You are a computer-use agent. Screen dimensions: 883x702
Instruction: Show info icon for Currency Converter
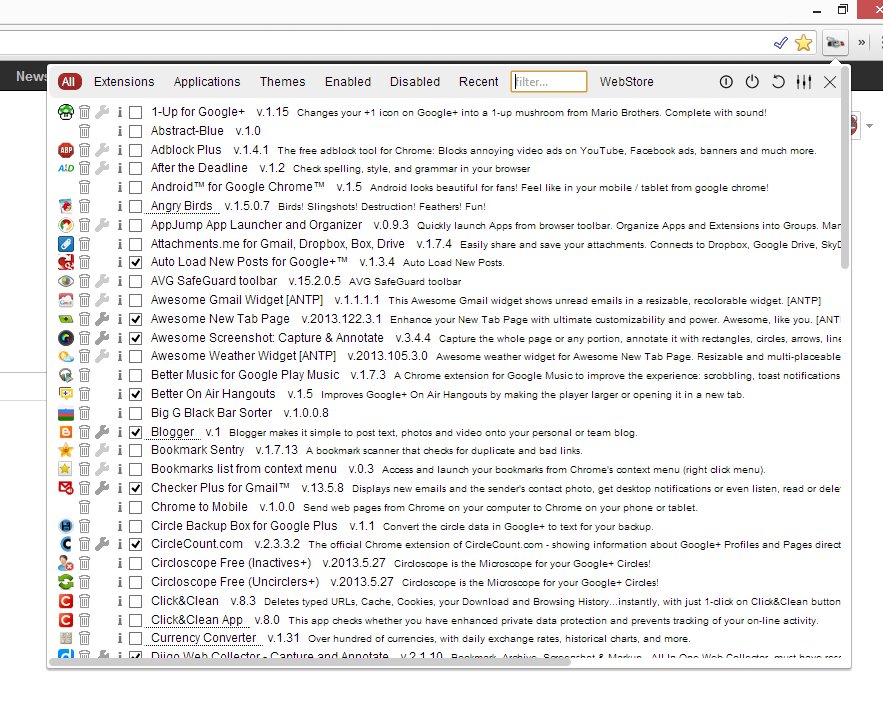[x=119, y=638]
